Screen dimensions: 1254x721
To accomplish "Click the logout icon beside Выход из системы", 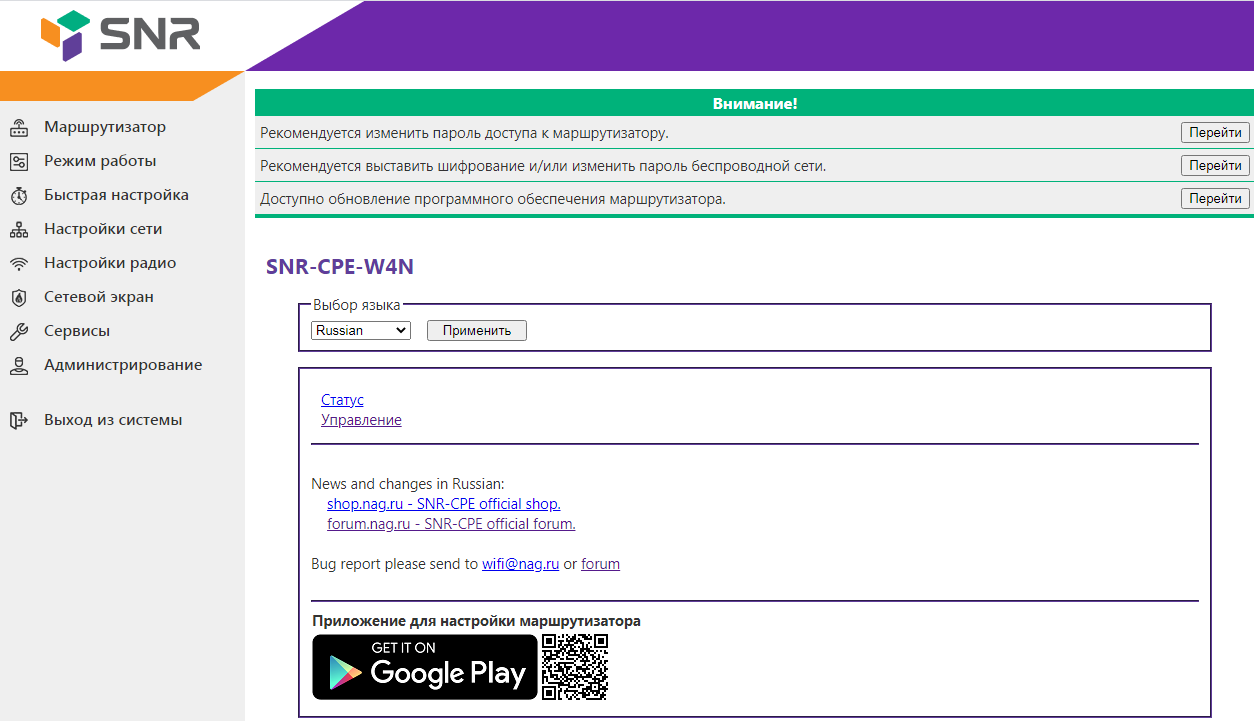I will coord(18,421).
